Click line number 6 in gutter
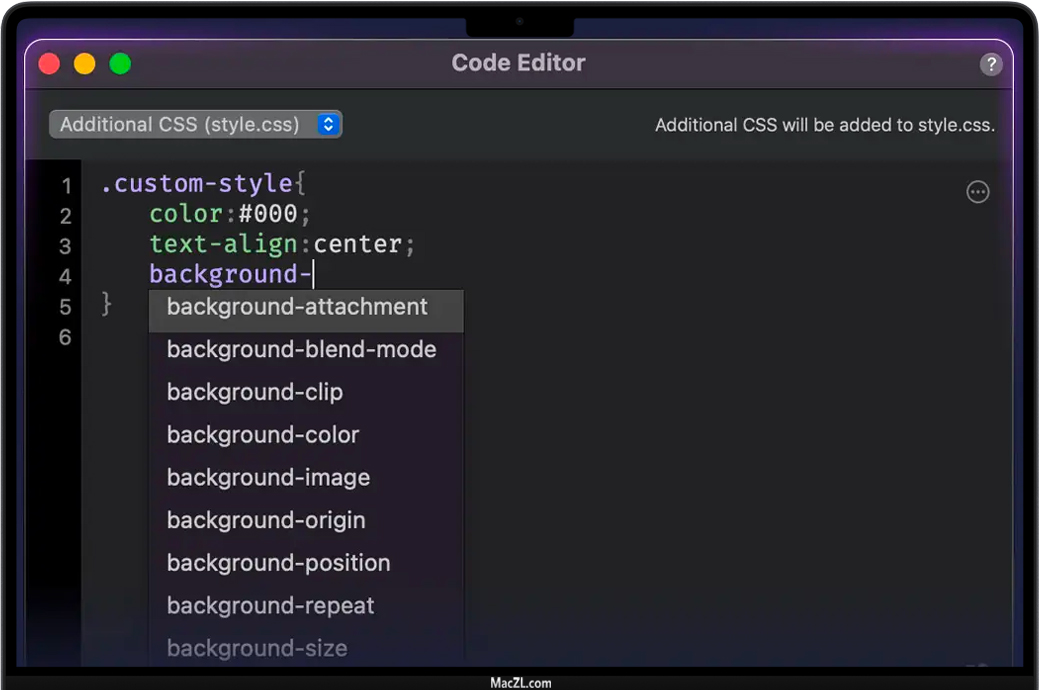The height and width of the screenshot is (690, 1040). (x=66, y=338)
